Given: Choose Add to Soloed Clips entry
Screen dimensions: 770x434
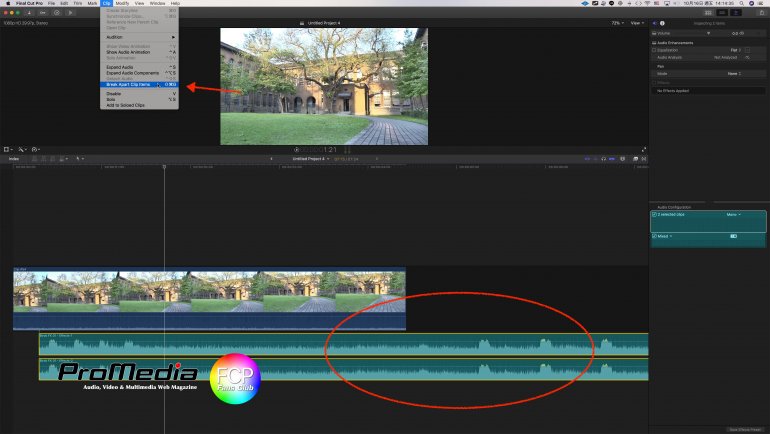Looking at the screenshot, I should click(139, 106).
